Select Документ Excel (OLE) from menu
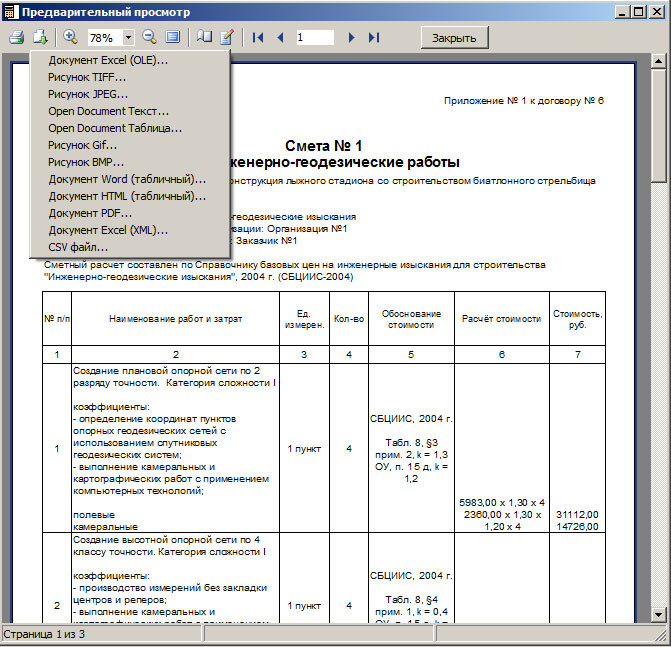Screen dimensions: 671x647 point(108,60)
